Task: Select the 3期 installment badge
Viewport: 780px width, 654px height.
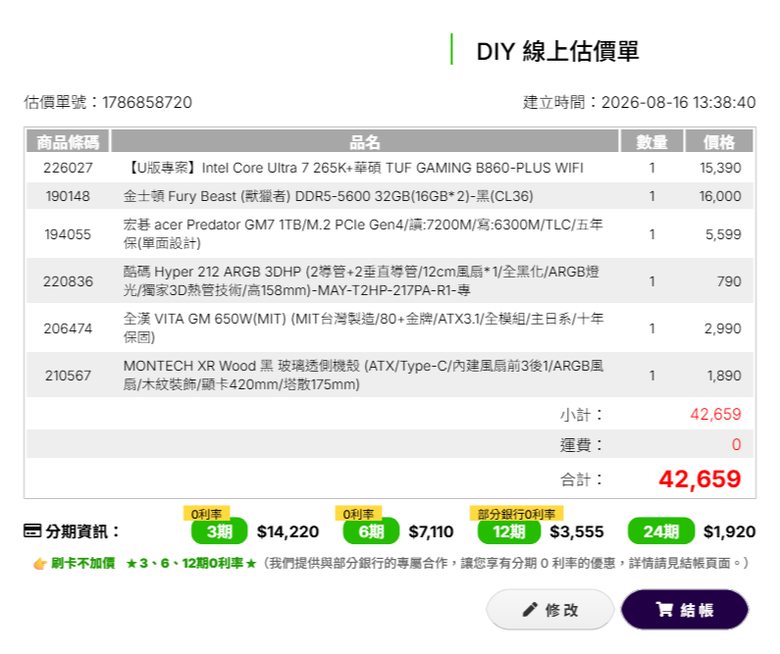Action: click(x=219, y=531)
